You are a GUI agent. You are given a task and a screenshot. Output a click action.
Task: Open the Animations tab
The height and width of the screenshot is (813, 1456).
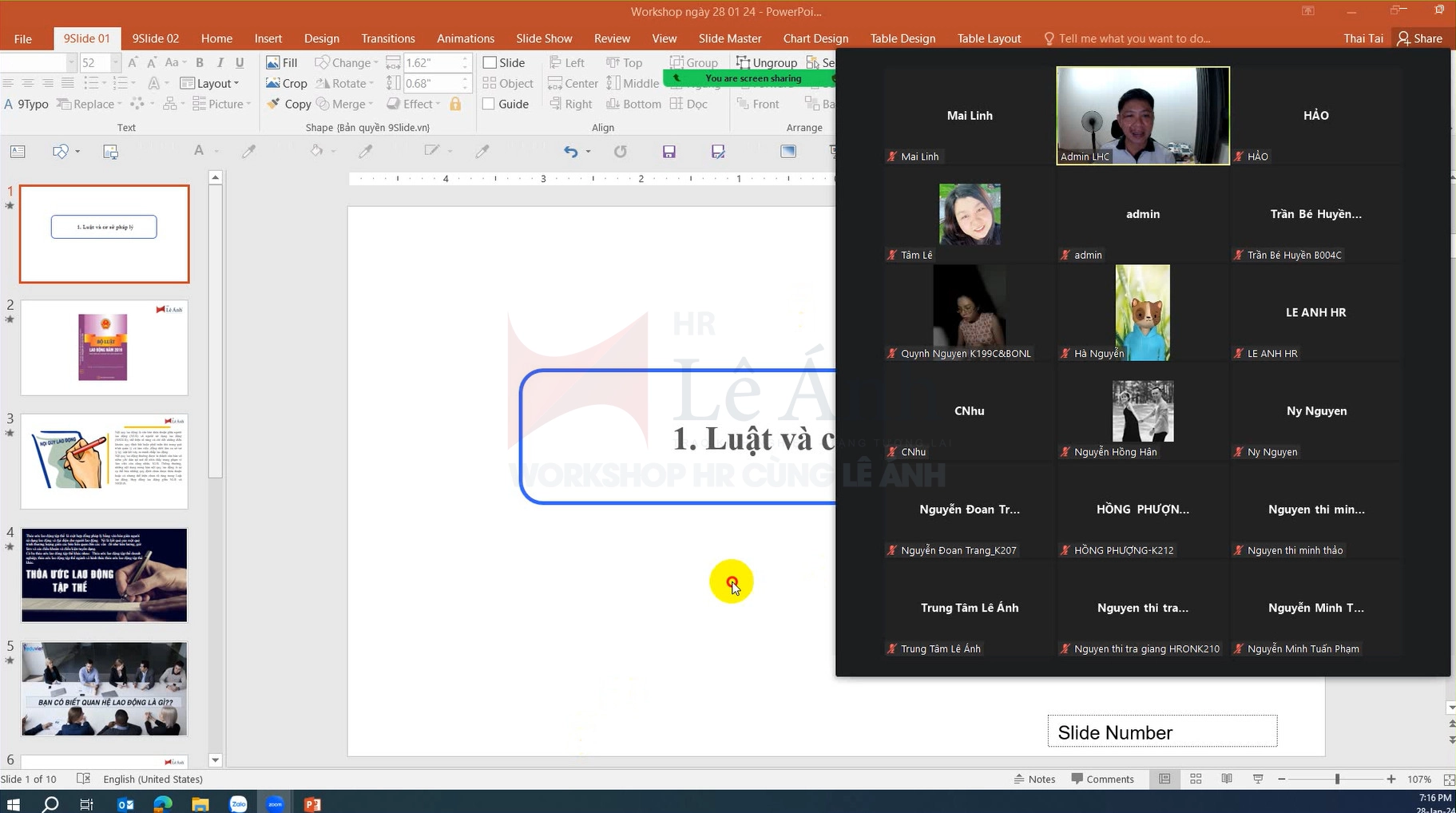point(465,38)
